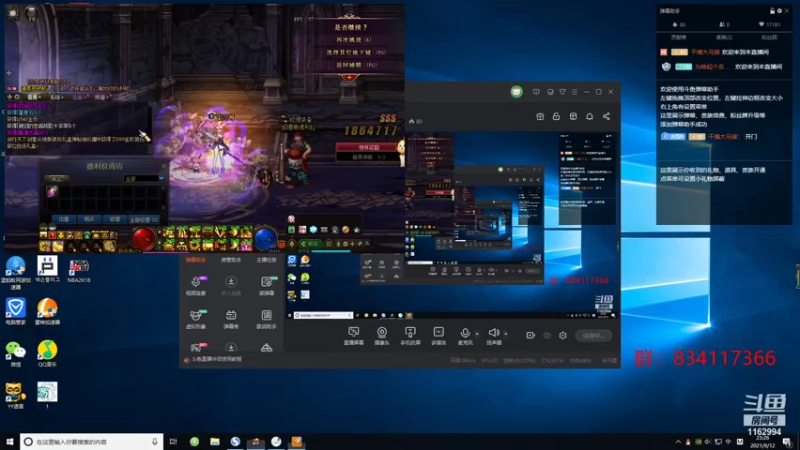Open the 全部 filter dropdown in shop
800x450 pixels.
(144, 179)
